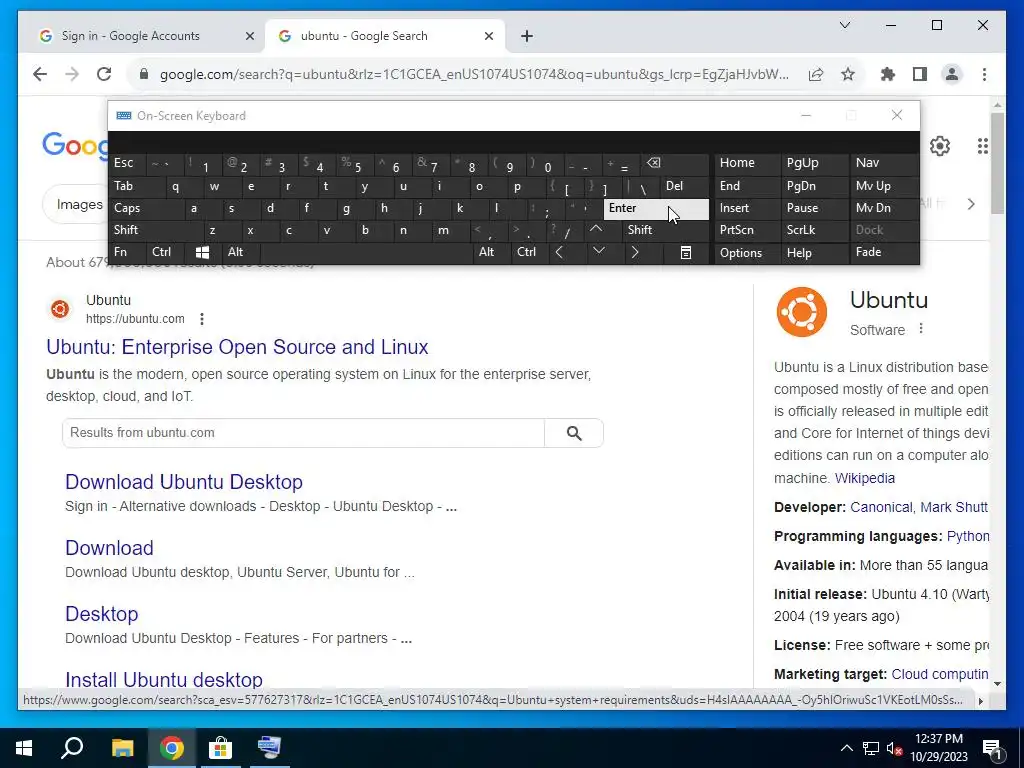Click the Windows logo key on keyboard
The width and height of the screenshot is (1024, 768).
point(202,252)
